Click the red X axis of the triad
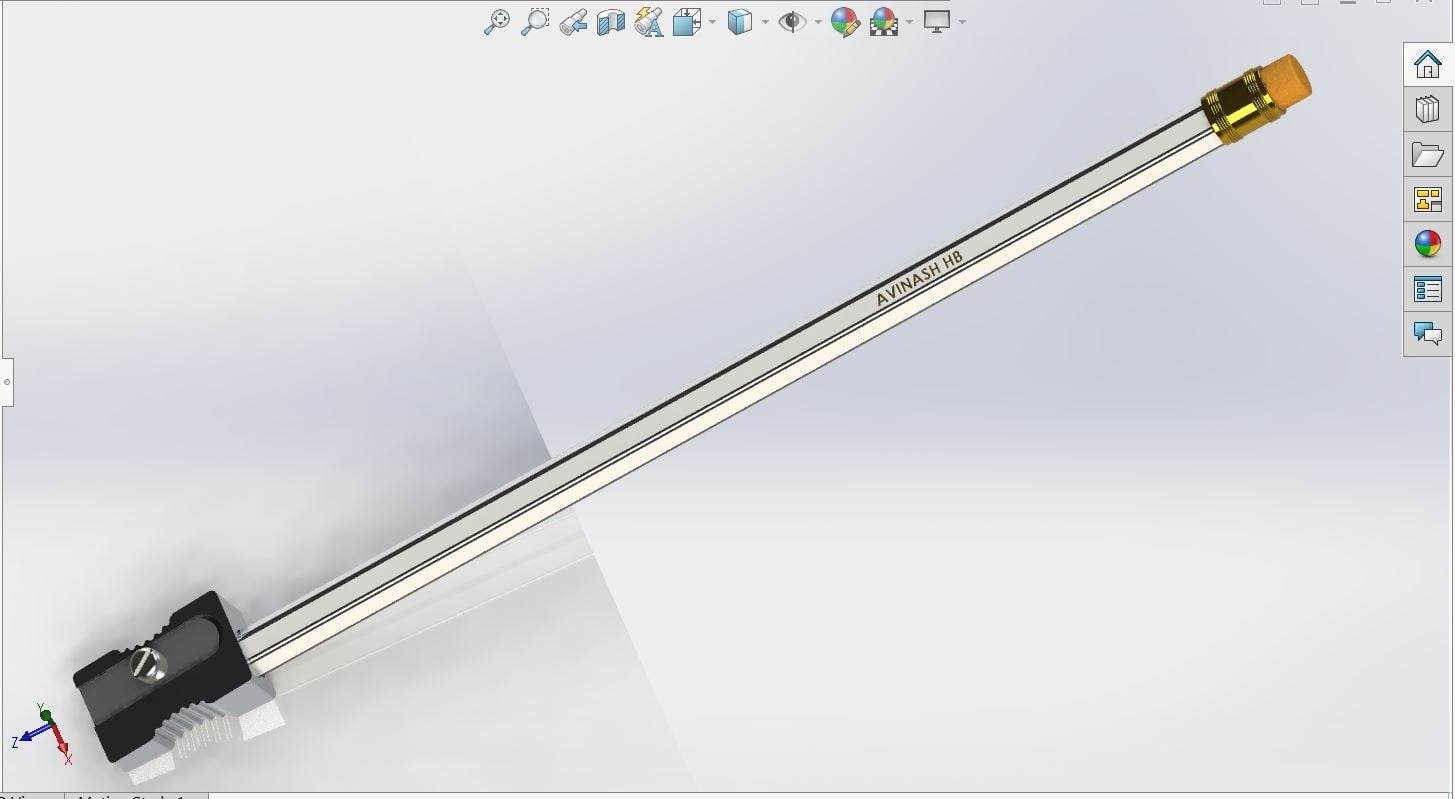This screenshot has width=1455, height=799. coord(63,747)
